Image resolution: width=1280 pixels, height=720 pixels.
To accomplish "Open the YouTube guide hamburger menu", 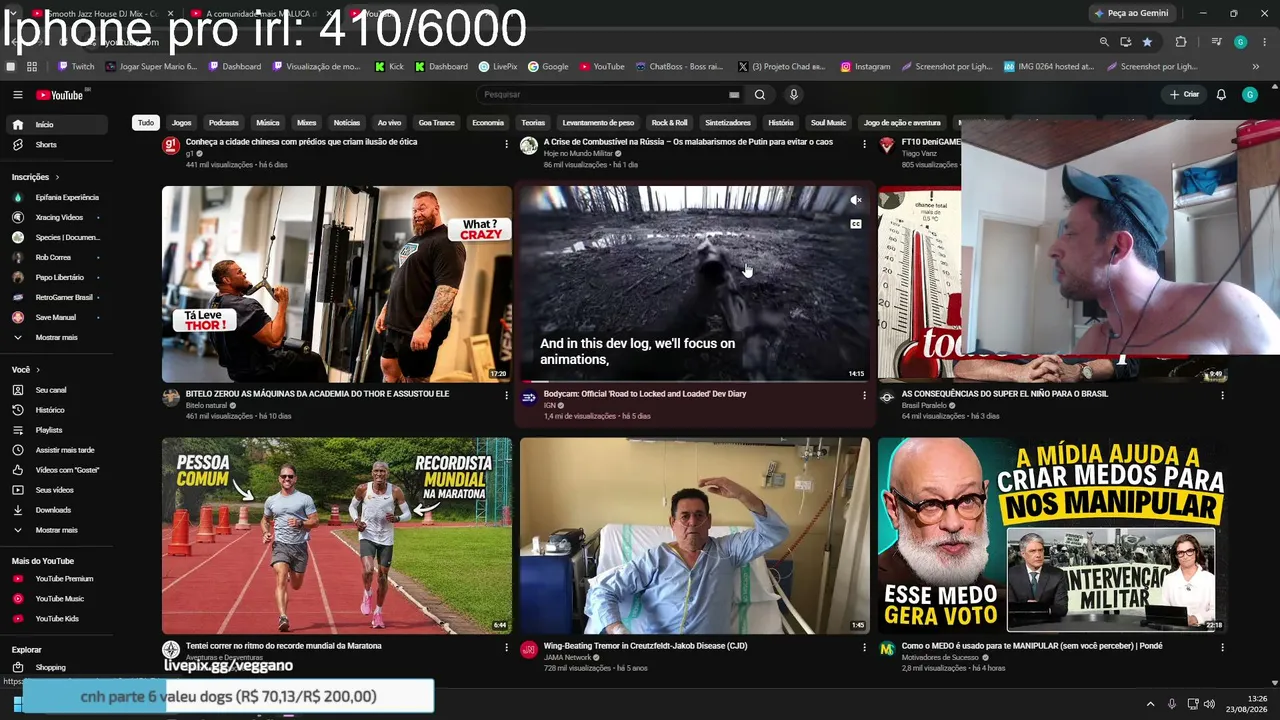I will pyautogui.click(x=17, y=95).
